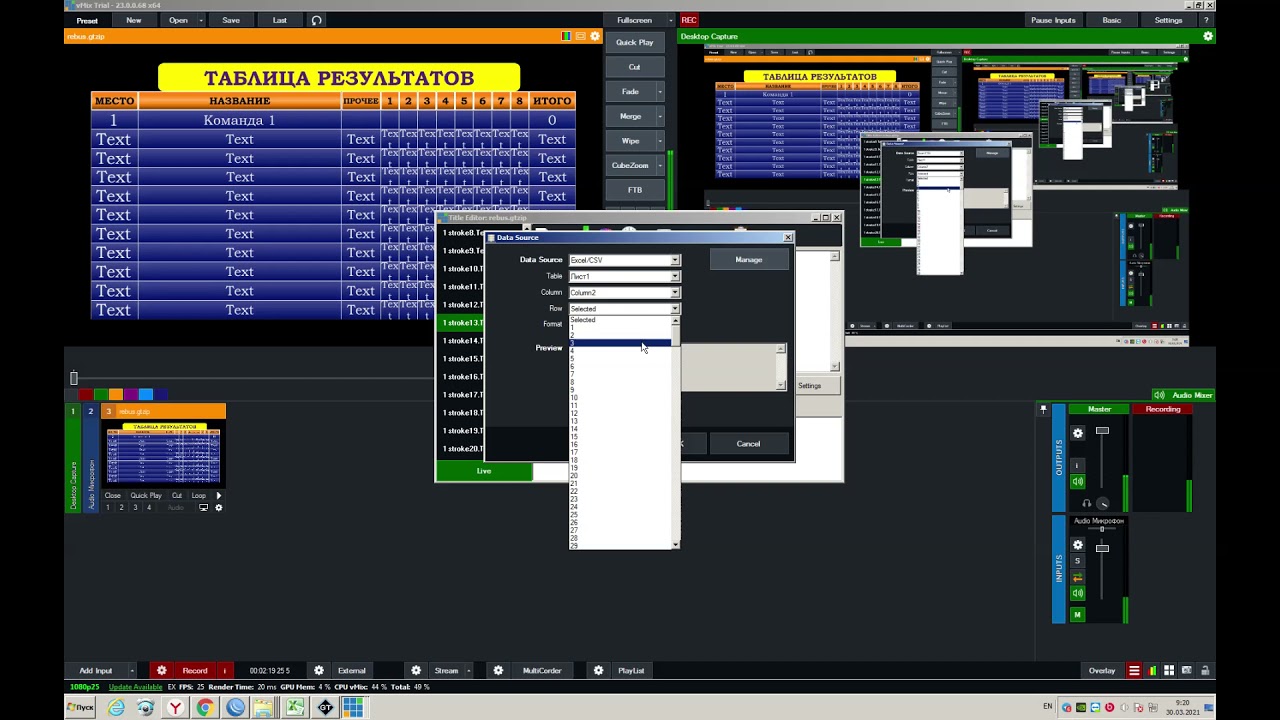The image size is (1280, 720).
Task: Select row 20 in Row dropdown list
Action: pyautogui.click(x=620, y=476)
